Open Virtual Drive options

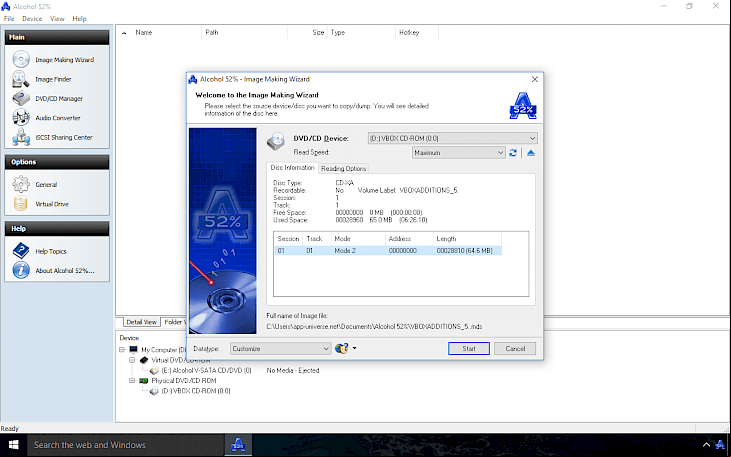pos(21,204)
